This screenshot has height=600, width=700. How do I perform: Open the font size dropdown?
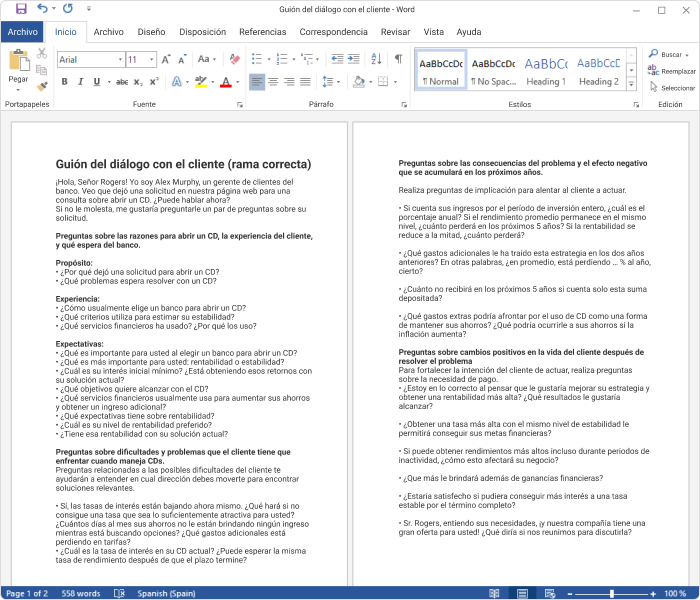[151, 60]
